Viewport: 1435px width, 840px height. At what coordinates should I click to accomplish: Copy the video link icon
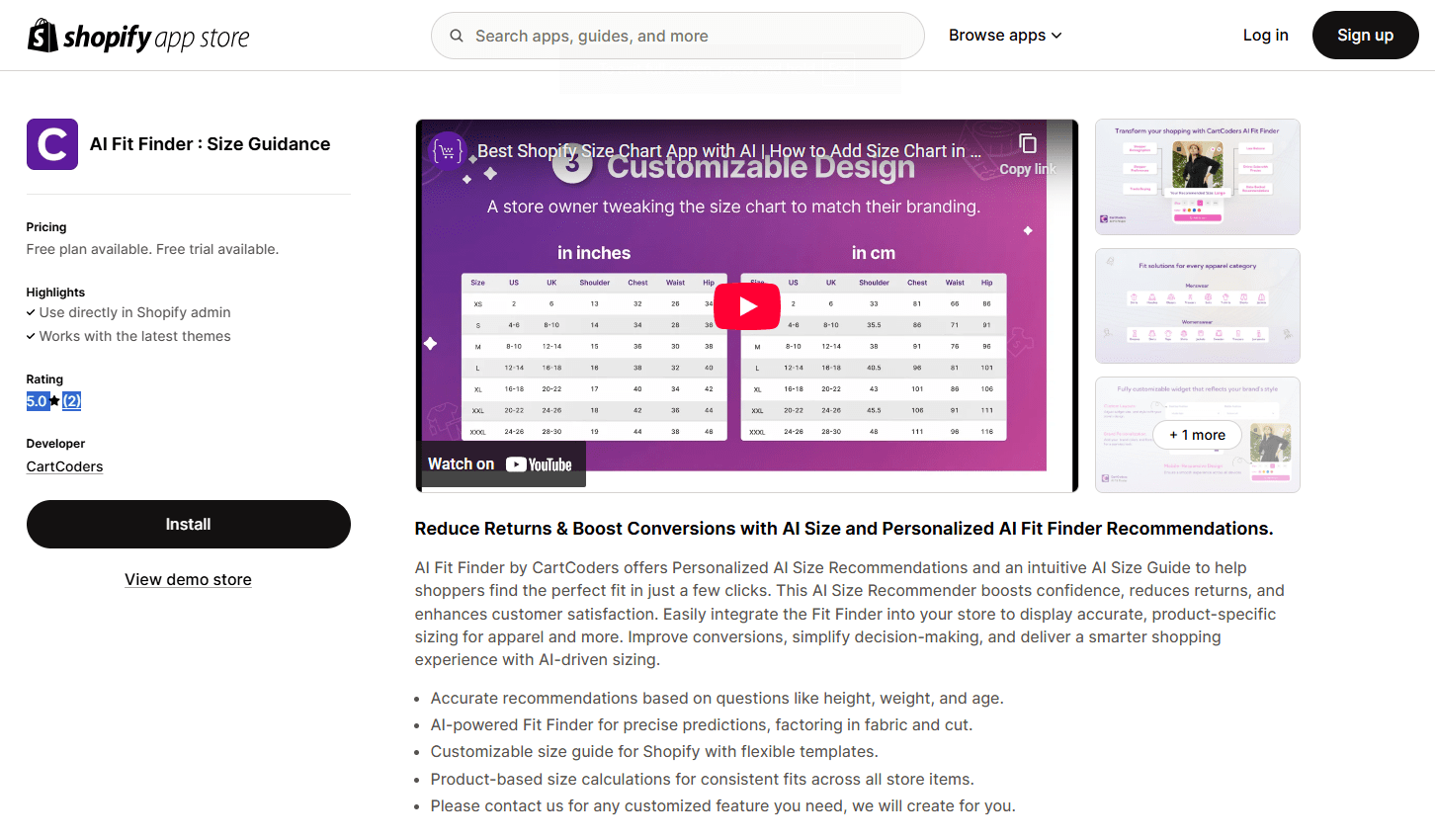(1028, 144)
